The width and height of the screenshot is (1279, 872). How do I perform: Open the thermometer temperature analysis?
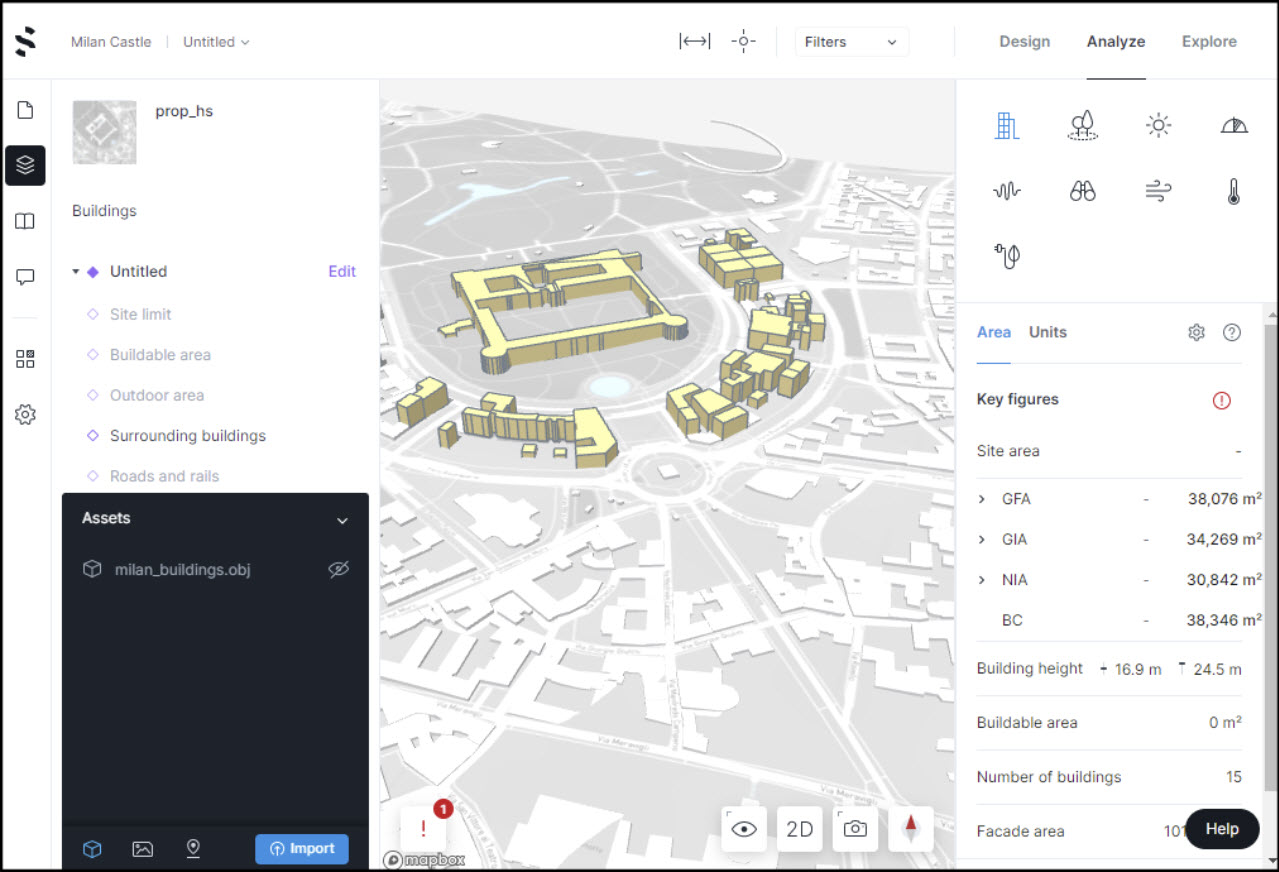point(1233,190)
